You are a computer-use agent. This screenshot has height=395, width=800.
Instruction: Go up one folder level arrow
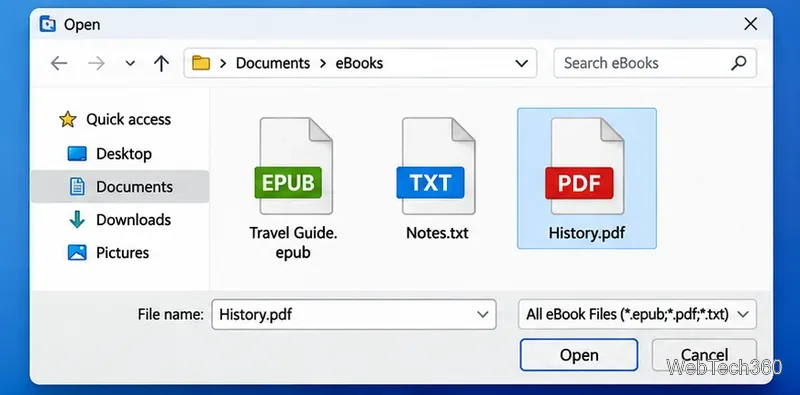161,63
